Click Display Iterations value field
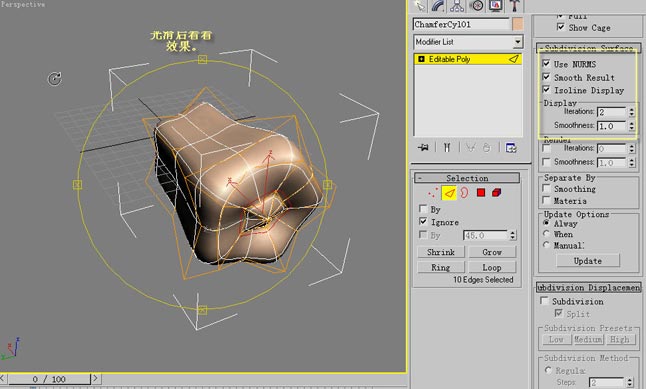646x389 pixels. [612, 112]
